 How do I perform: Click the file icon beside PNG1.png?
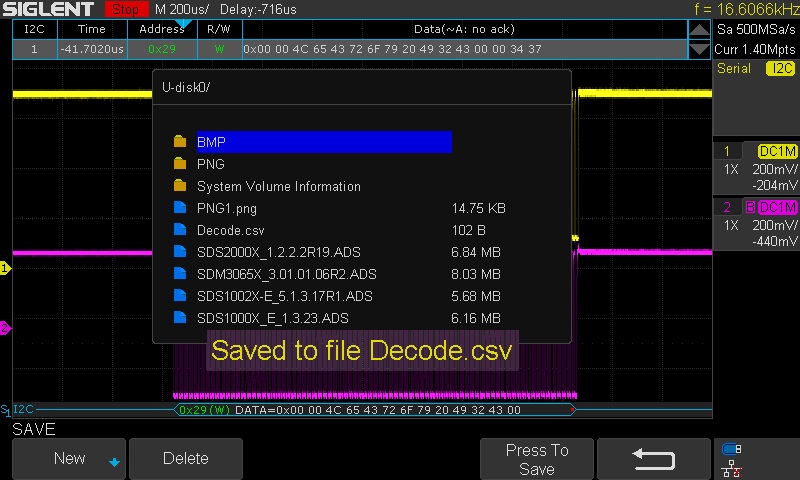(x=180, y=208)
